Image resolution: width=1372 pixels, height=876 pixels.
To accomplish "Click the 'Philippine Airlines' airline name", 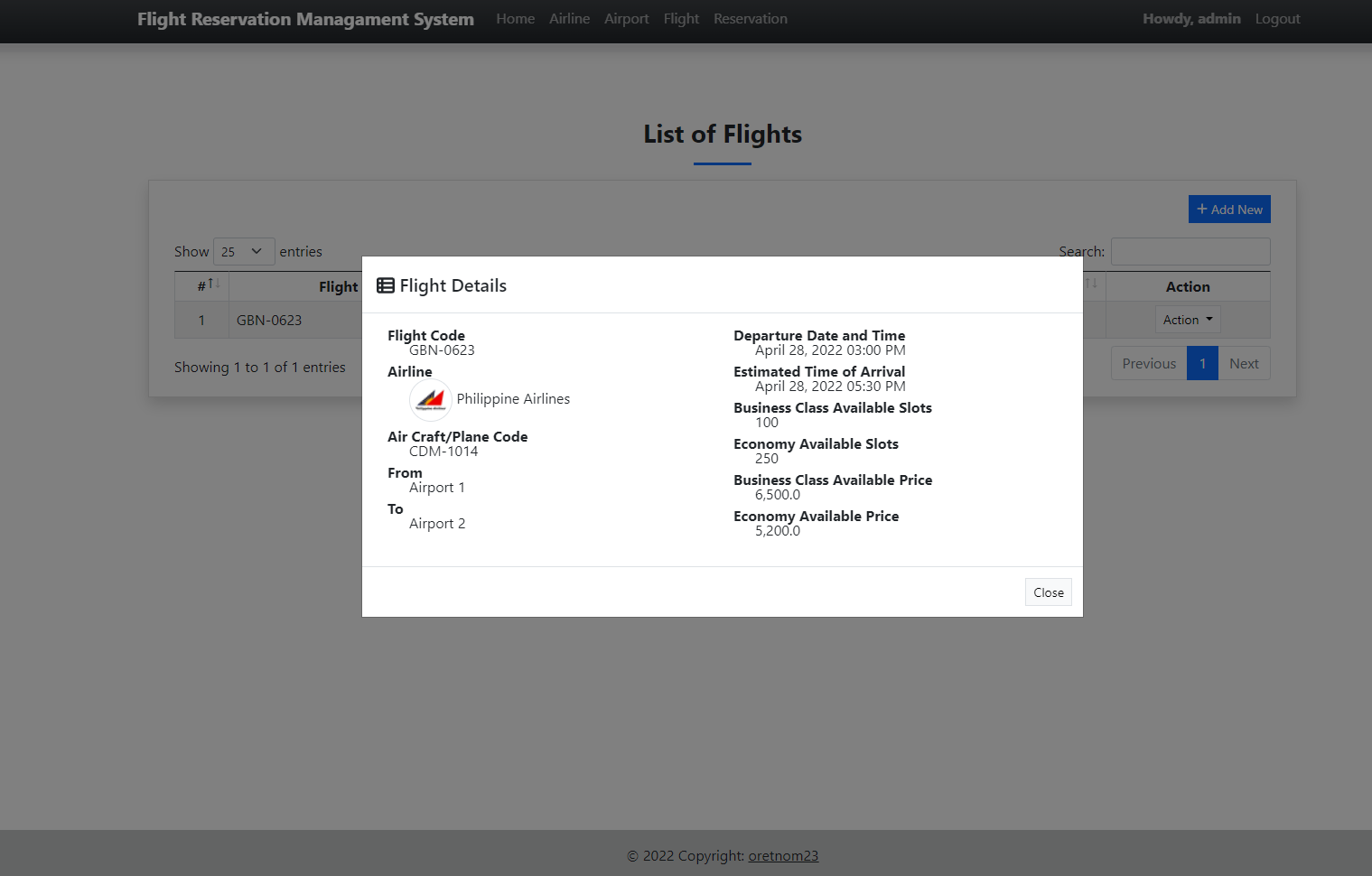I will click(x=513, y=399).
